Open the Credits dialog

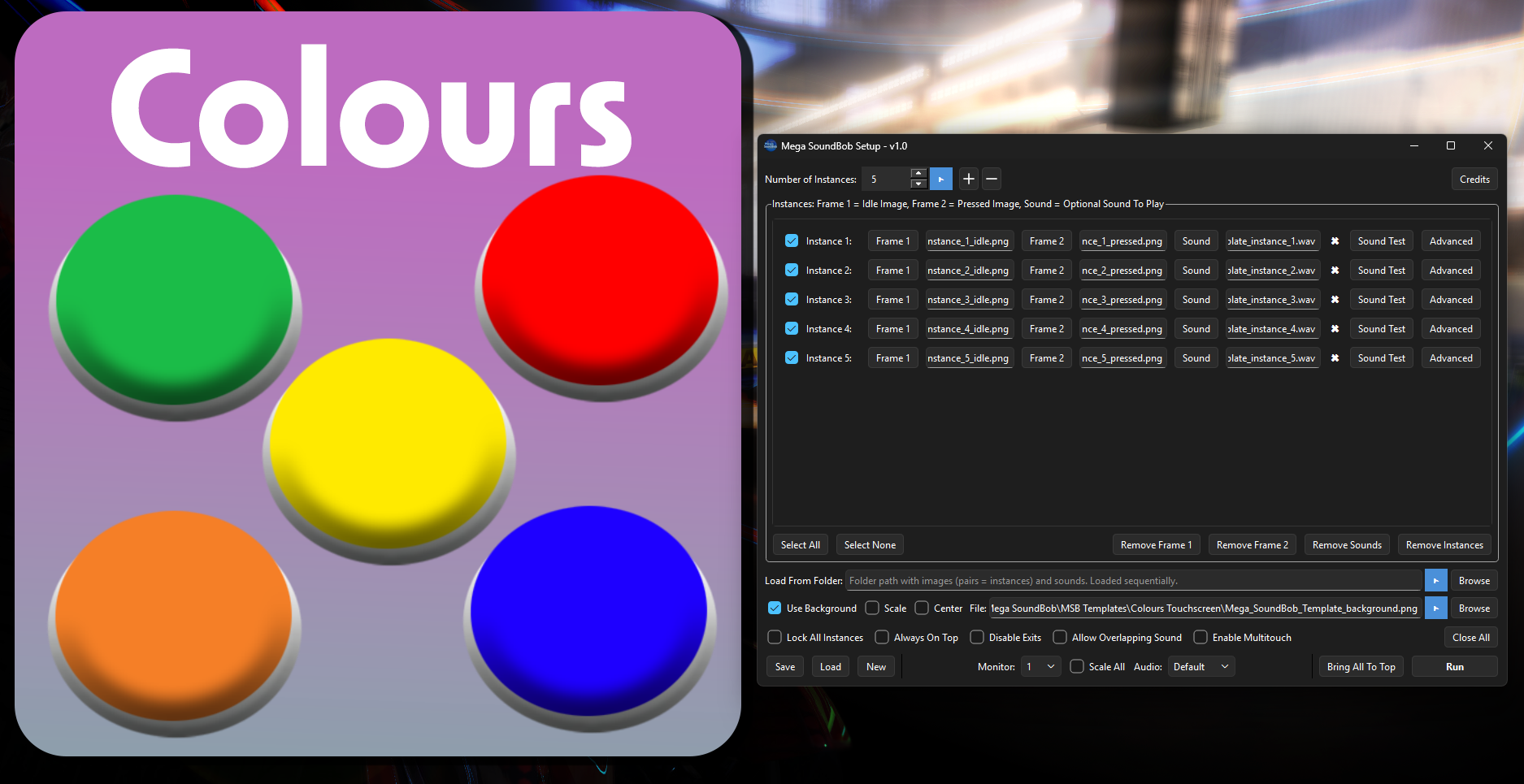click(x=1474, y=180)
